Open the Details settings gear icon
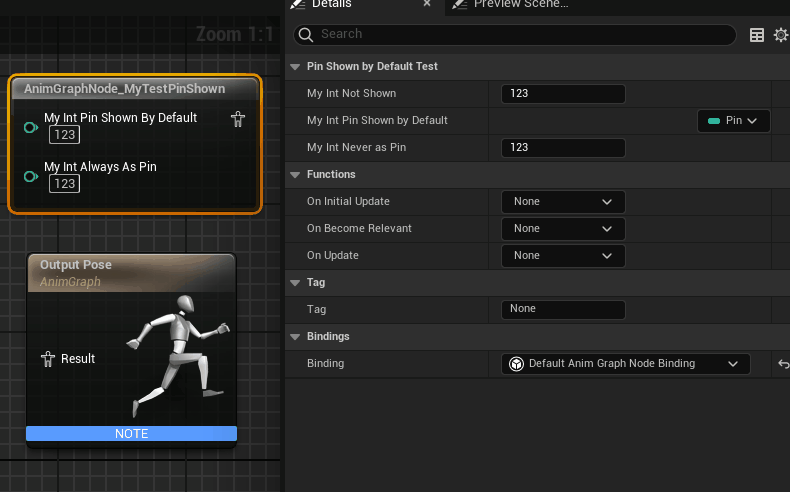The image size is (790, 492). (x=781, y=35)
